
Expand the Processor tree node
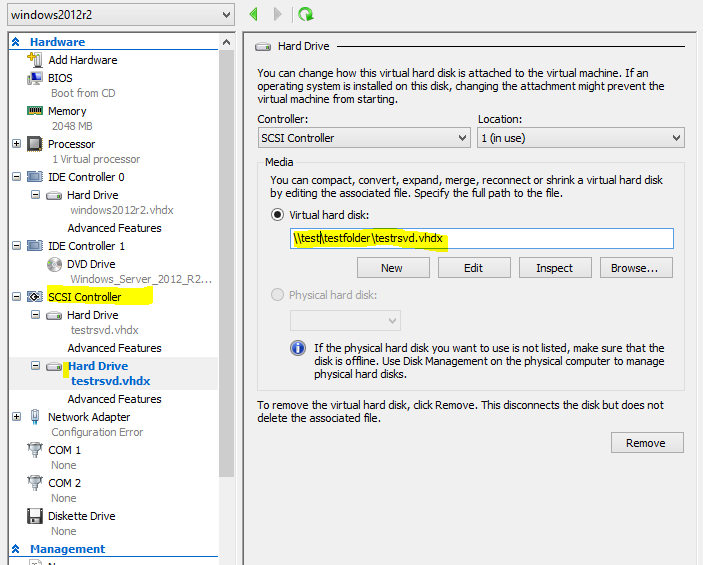click(x=17, y=144)
